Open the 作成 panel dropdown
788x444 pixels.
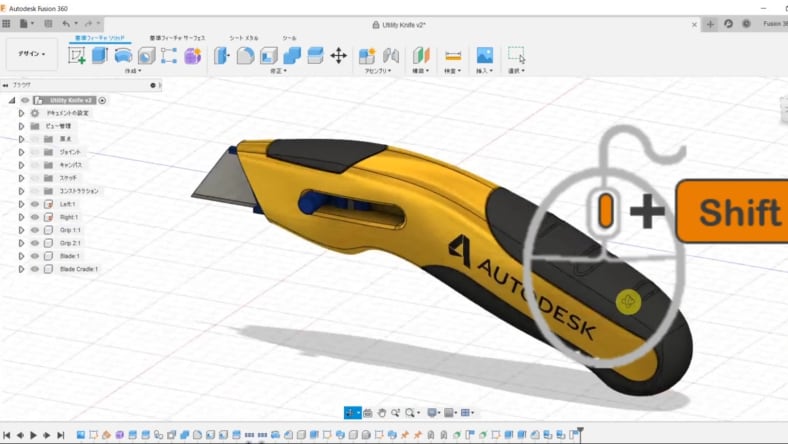pos(133,71)
